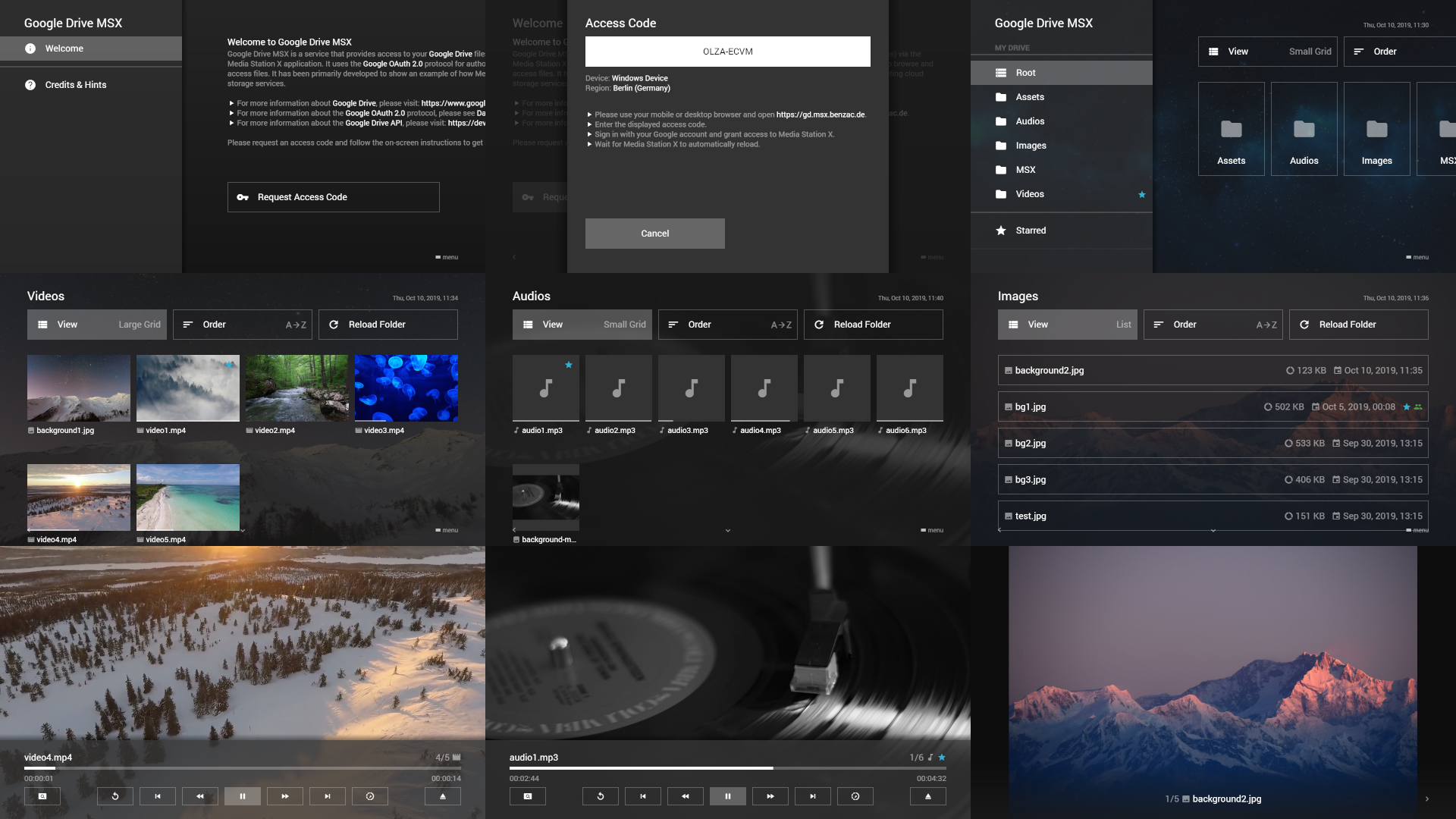Click reload icon in Images Reload Folder
Viewport: 1456px width, 819px height.
[x=1304, y=325]
